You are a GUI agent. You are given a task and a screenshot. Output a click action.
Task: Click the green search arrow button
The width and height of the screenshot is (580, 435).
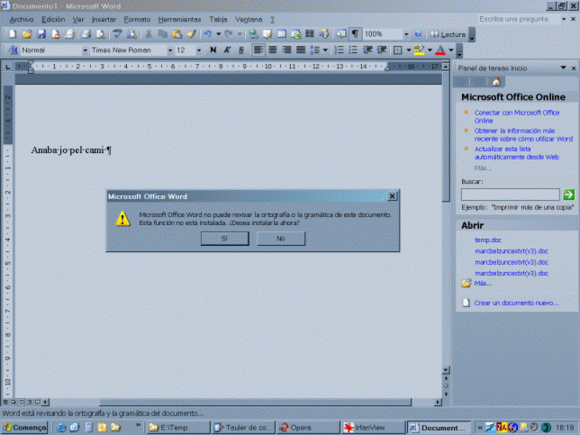coord(569,194)
